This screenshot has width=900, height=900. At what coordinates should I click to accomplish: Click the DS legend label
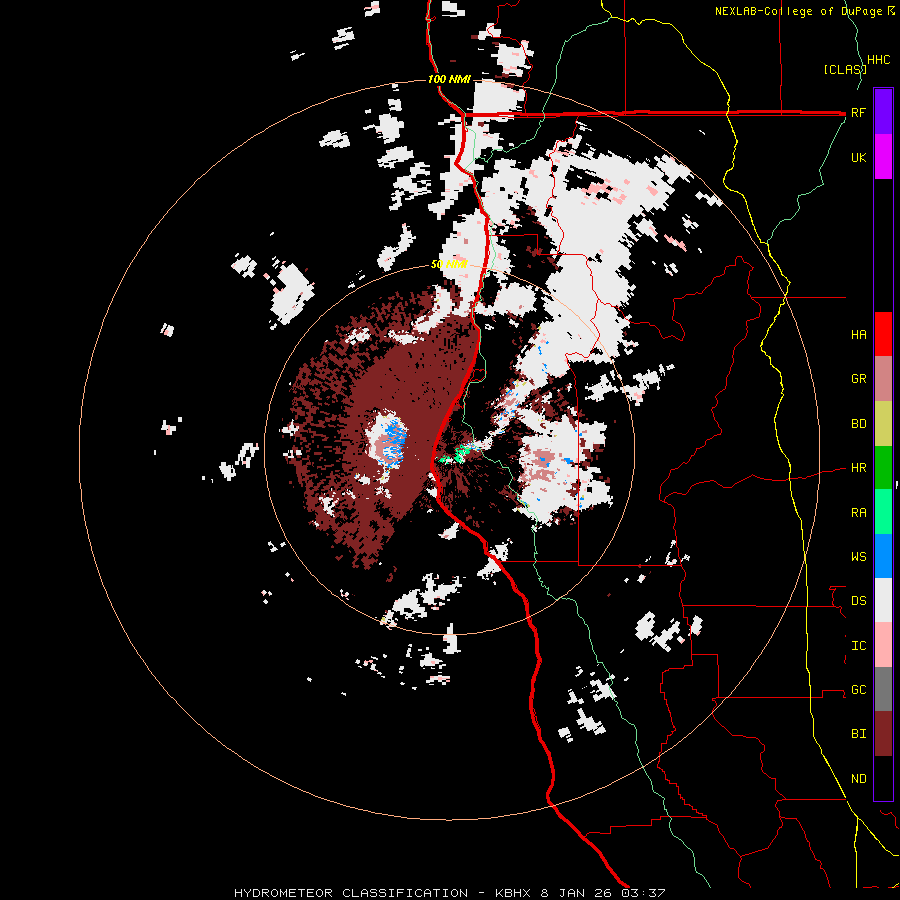coord(858,601)
